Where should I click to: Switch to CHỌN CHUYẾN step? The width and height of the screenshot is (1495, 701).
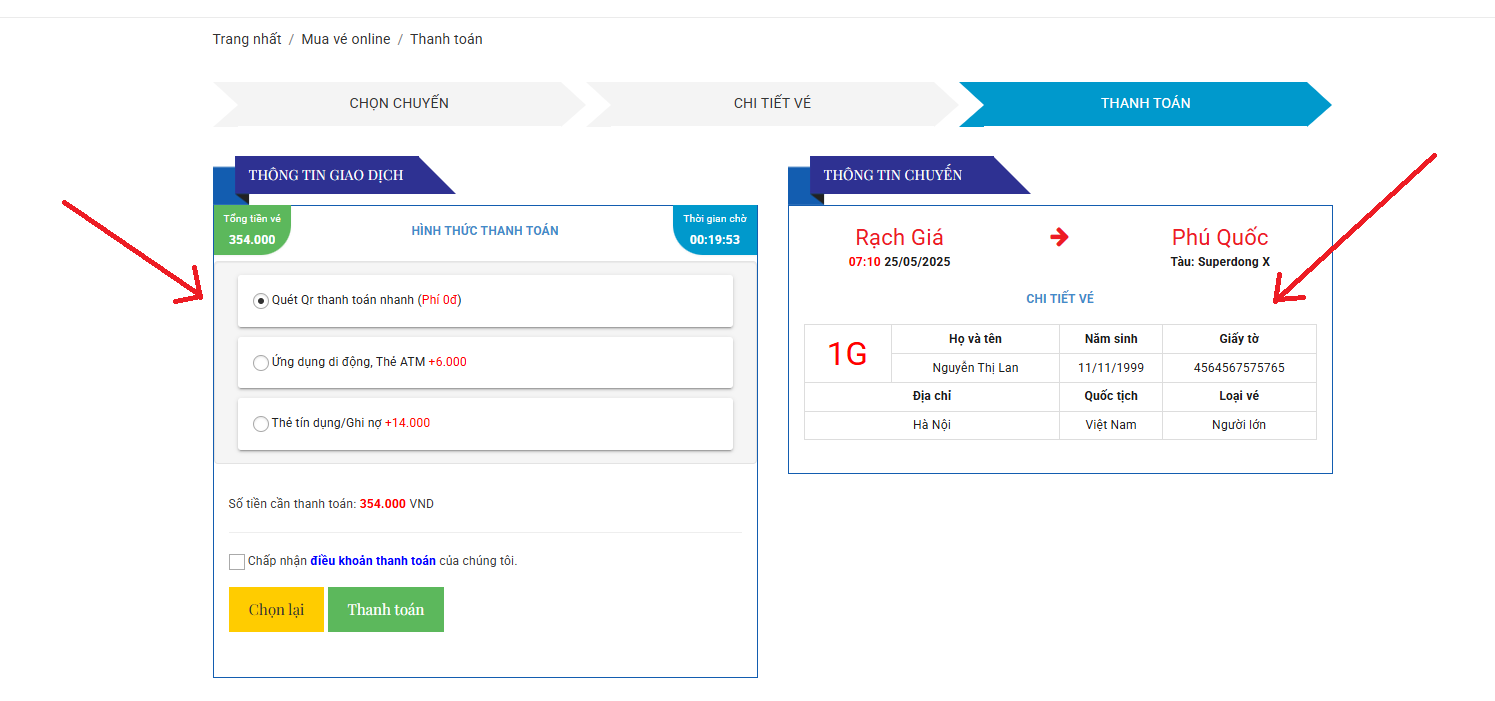coord(399,104)
